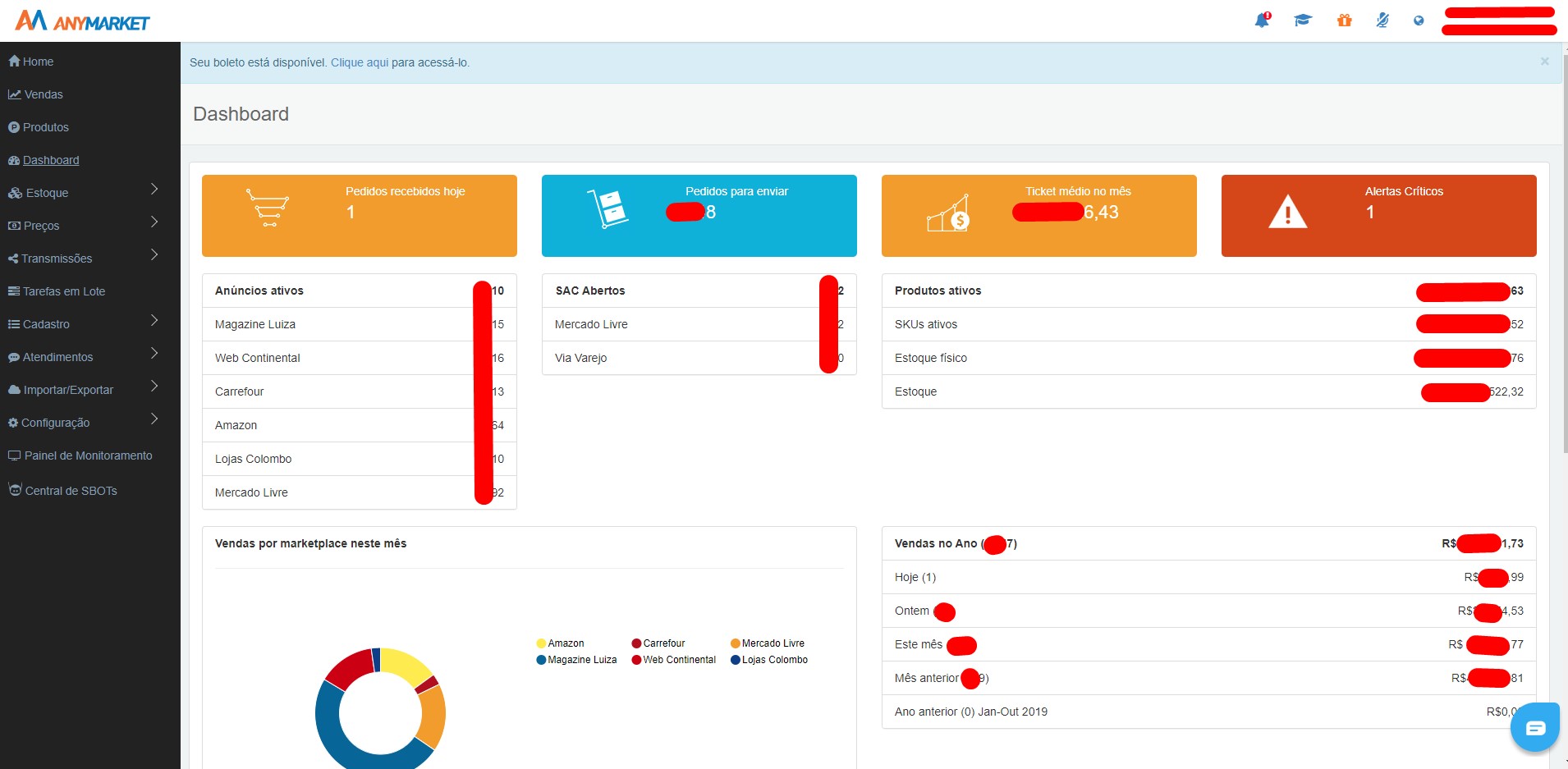Click the Tarefas em Lote list icon
Screen dimensions: 1568x769
(x=14, y=291)
